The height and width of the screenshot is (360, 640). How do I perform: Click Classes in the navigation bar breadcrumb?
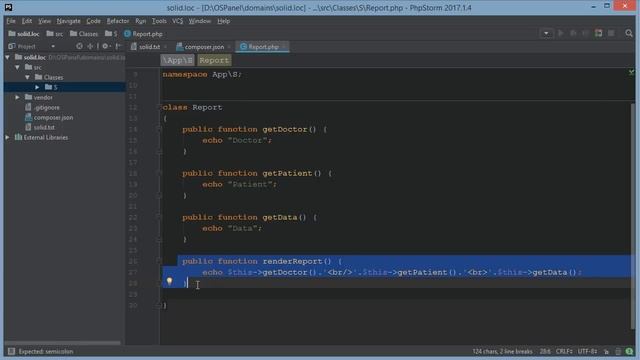coord(84,34)
